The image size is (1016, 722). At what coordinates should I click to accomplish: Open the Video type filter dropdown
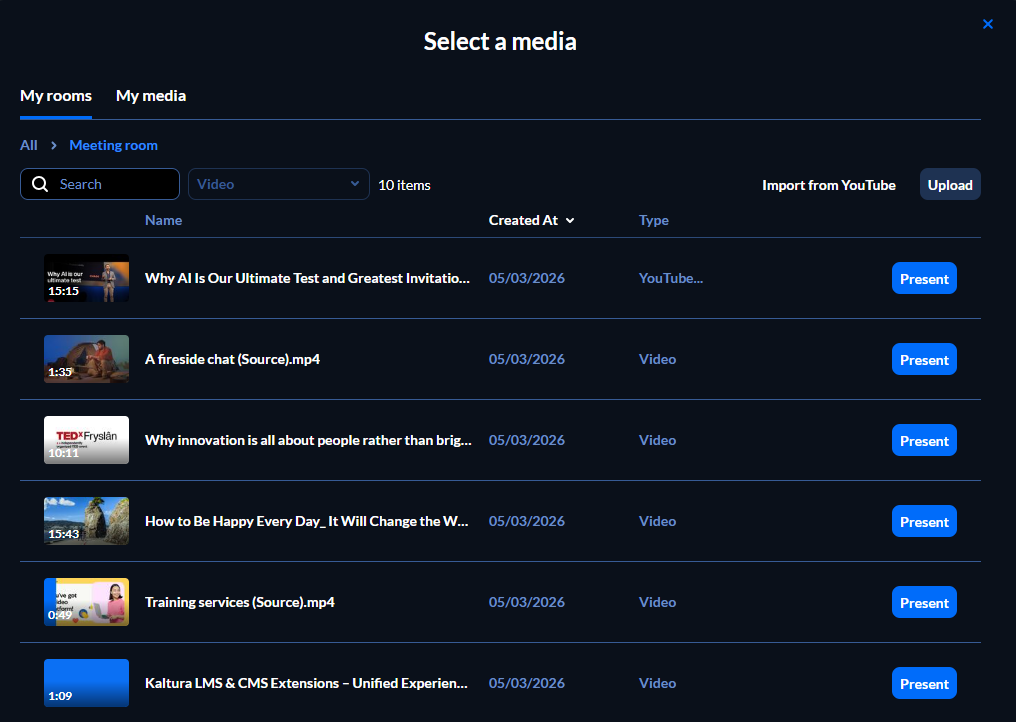coord(279,184)
